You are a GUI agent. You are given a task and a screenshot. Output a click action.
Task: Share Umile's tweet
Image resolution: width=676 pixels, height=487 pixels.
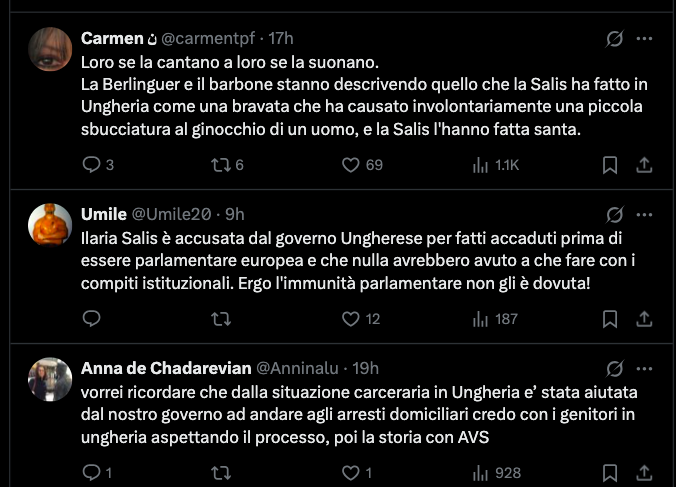(644, 319)
